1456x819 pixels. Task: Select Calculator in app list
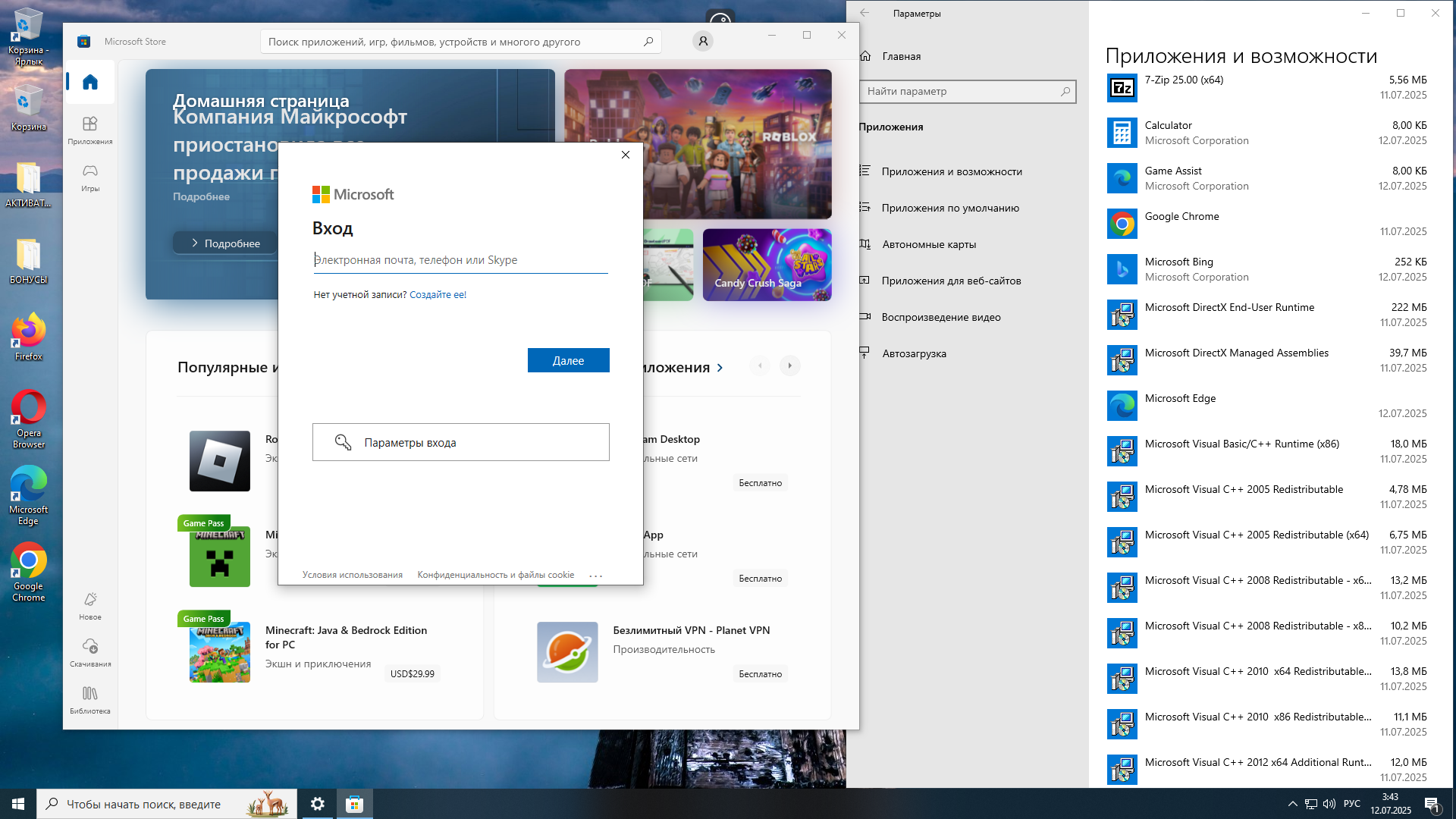pyautogui.click(x=1266, y=133)
